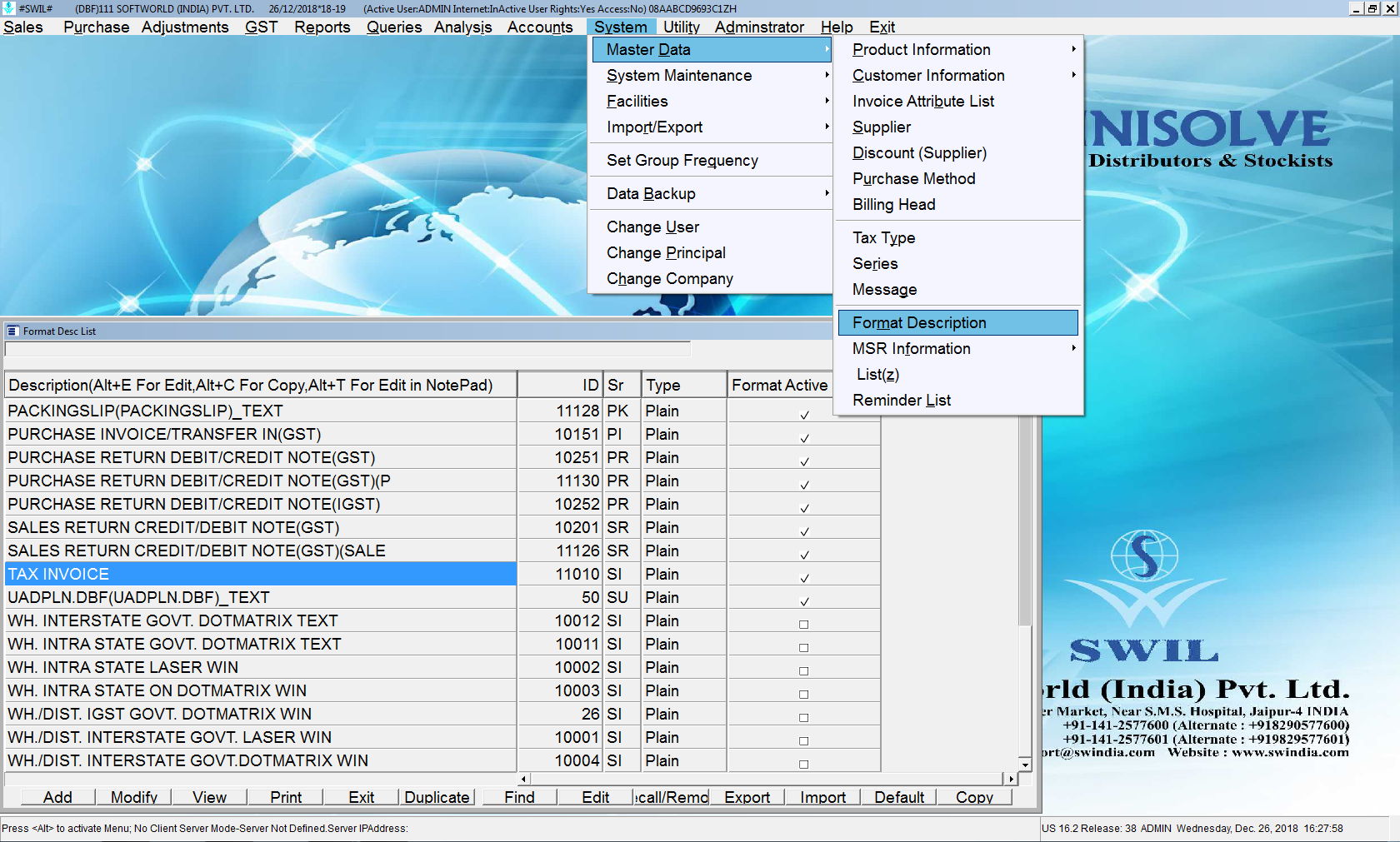
Task: Expand Customer Information submenu
Action: [958, 76]
